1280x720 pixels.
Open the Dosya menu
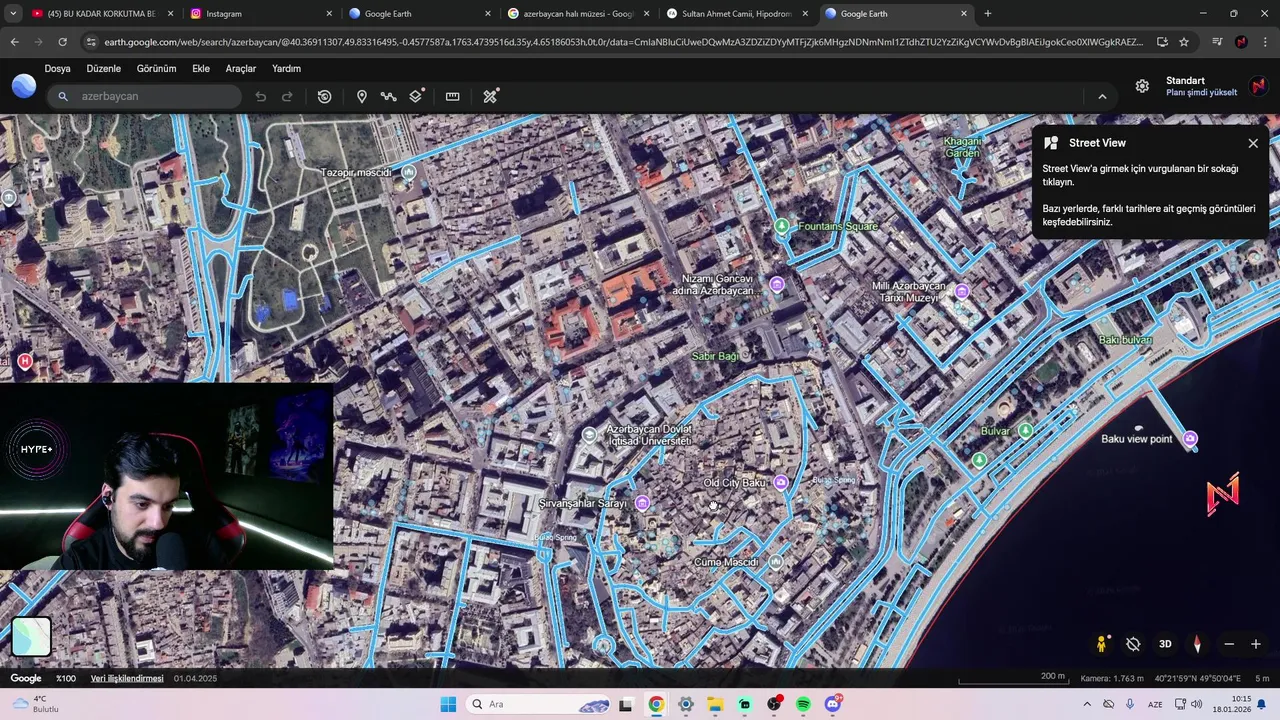(57, 69)
